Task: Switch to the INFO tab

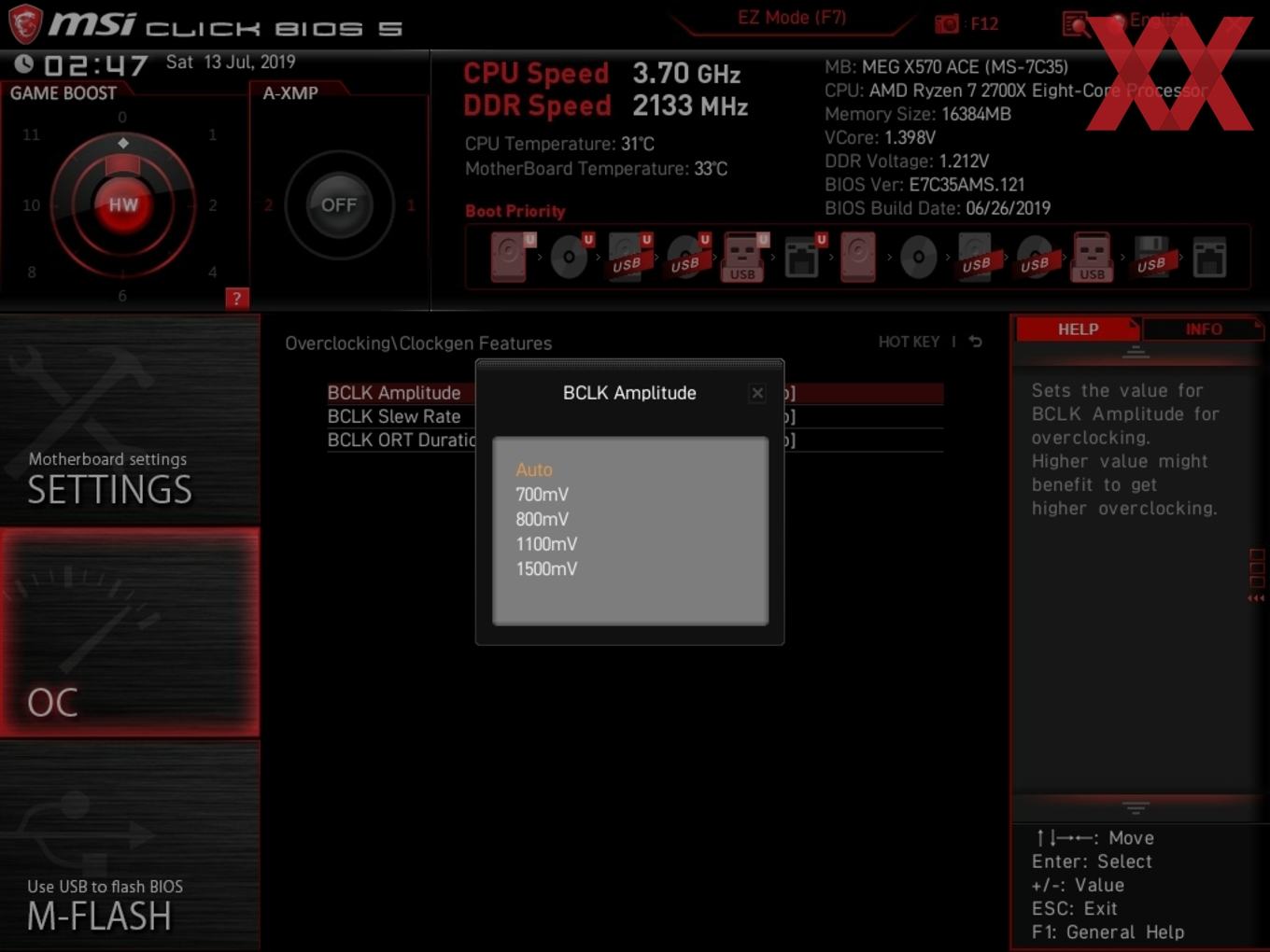Action: (x=1204, y=329)
